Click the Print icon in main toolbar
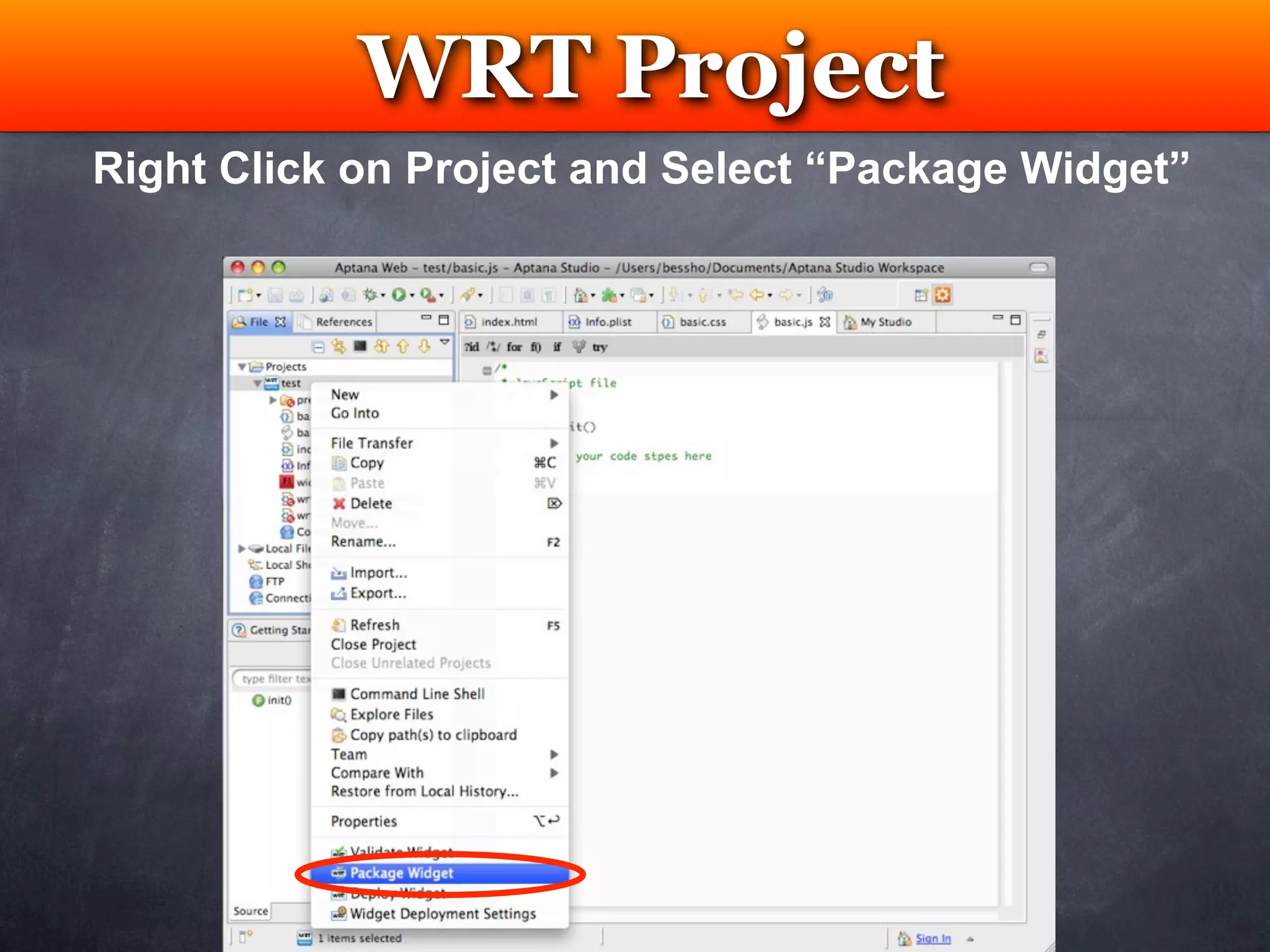The width and height of the screenshot is (1270, 952). [297, 295]
